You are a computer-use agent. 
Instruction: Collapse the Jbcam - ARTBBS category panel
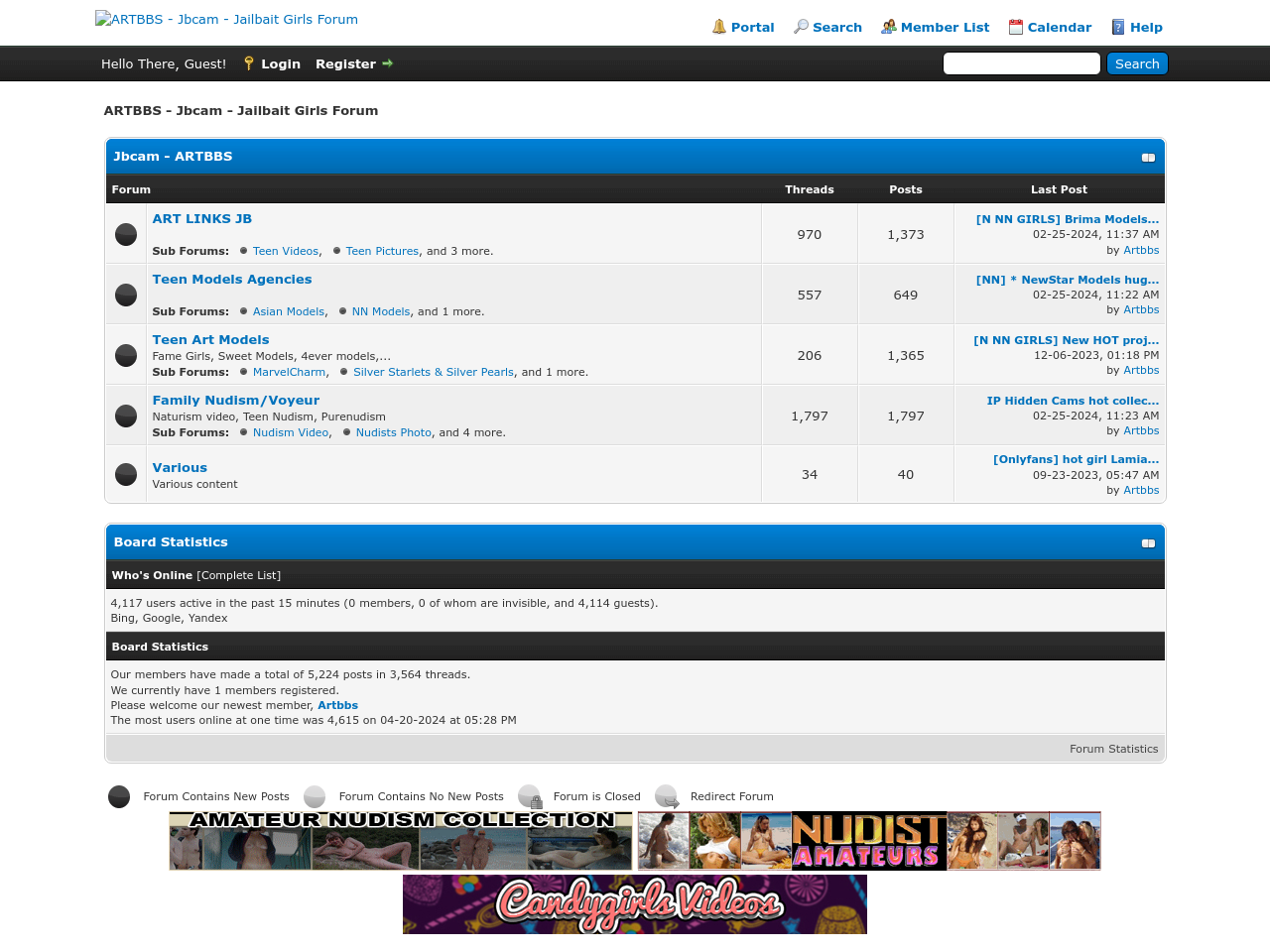(x=1148, y=157)
